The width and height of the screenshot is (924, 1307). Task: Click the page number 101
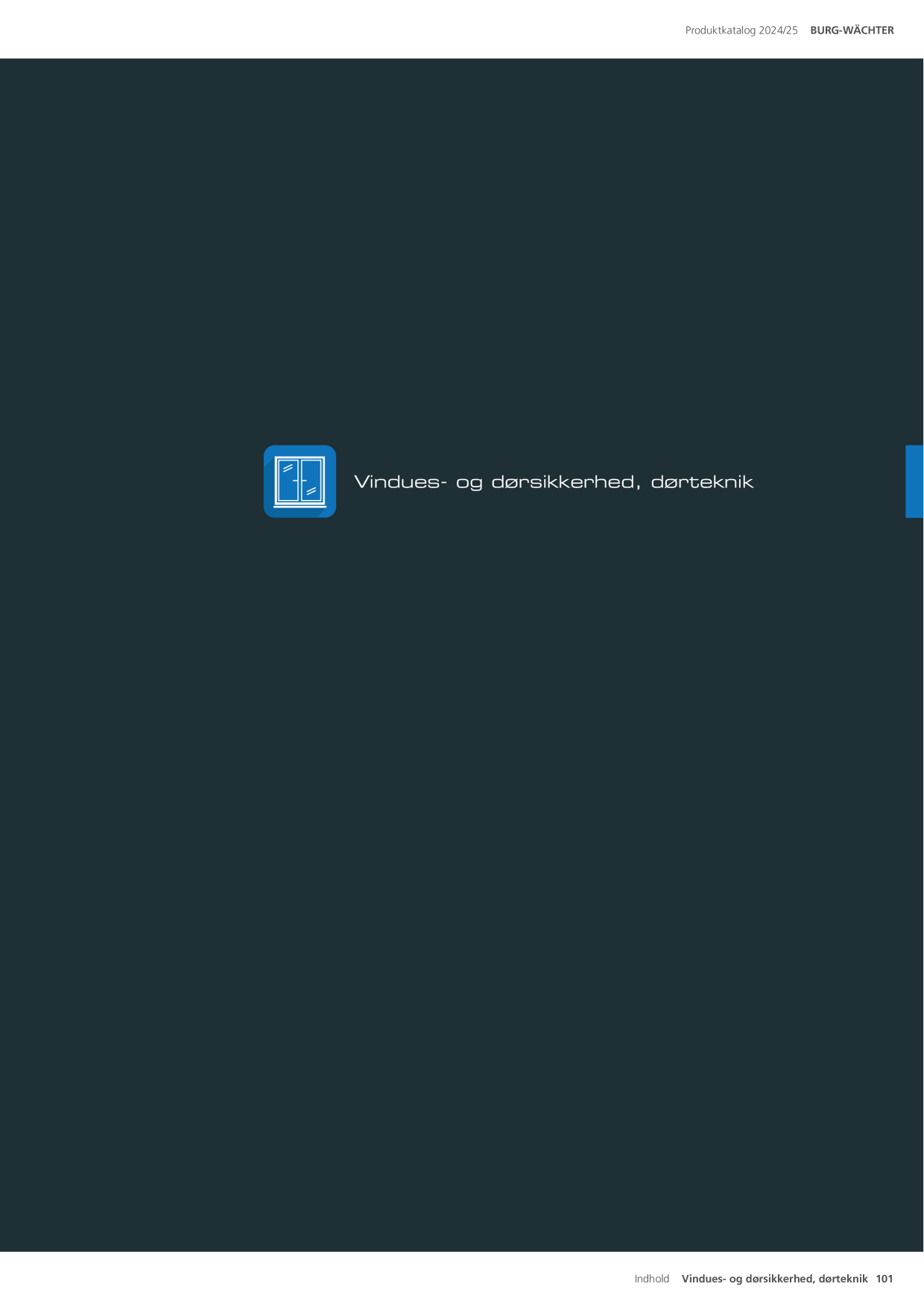(885, 1279)
